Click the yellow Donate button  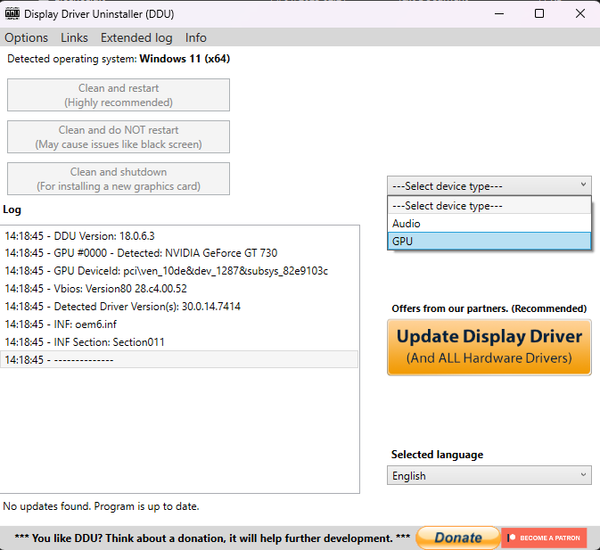(457, 537)
